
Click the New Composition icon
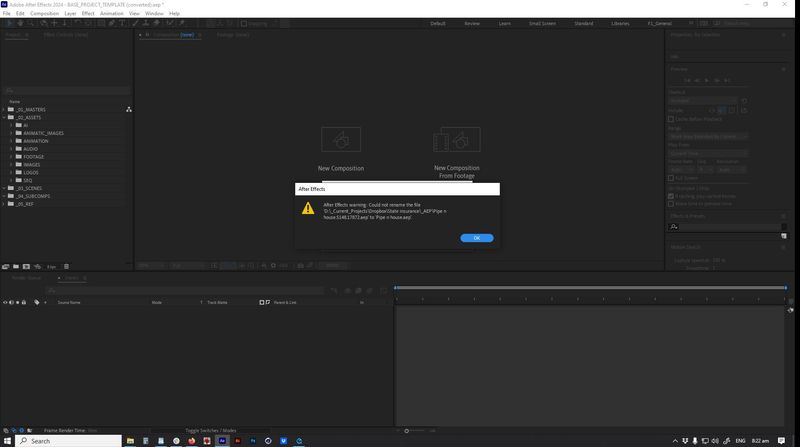340,139
